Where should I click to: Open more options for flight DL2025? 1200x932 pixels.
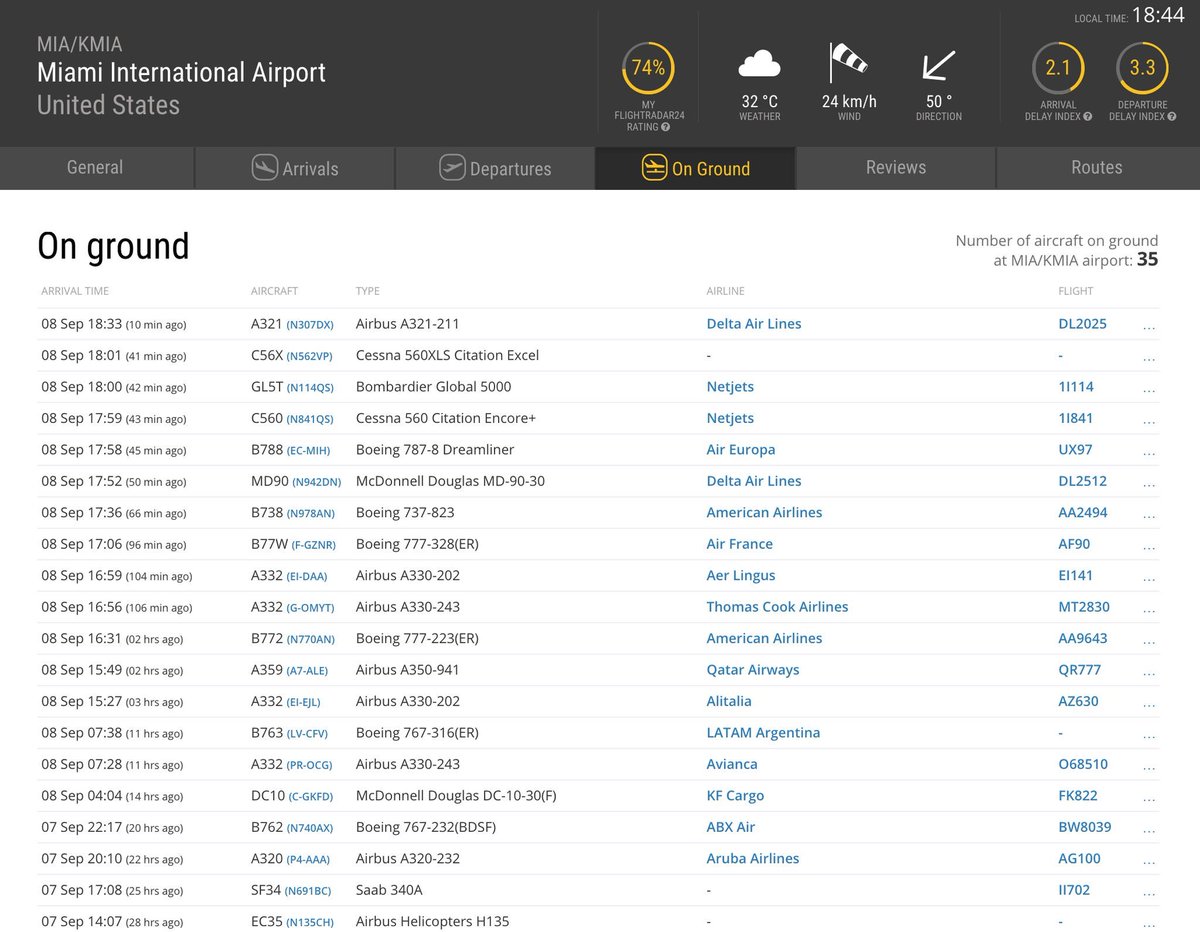pyautogui.click(x=1149, y=325)
